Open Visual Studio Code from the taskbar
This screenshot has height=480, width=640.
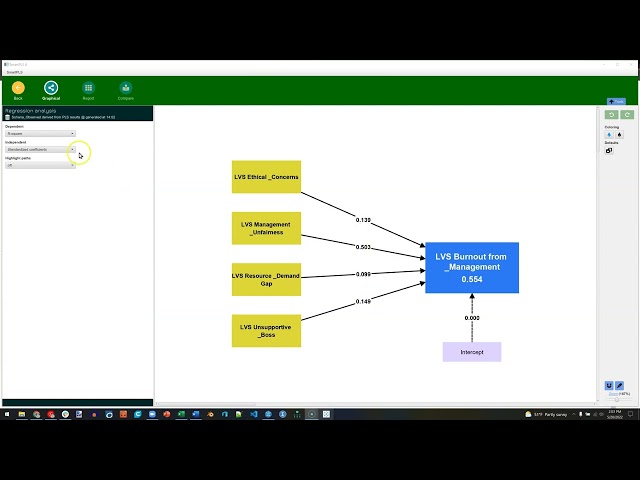pyautogui.click(x=253, y=414)
